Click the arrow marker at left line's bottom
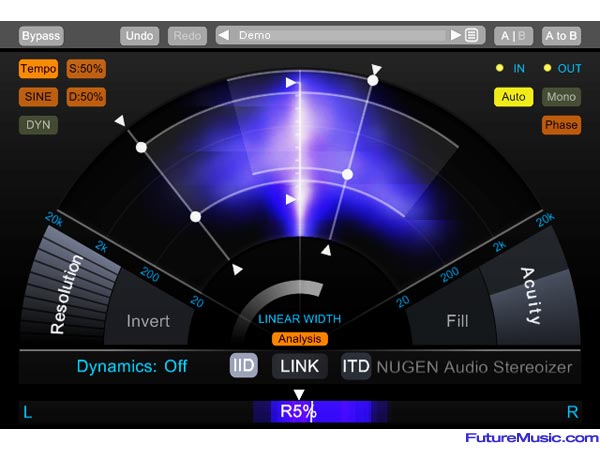 237,269
